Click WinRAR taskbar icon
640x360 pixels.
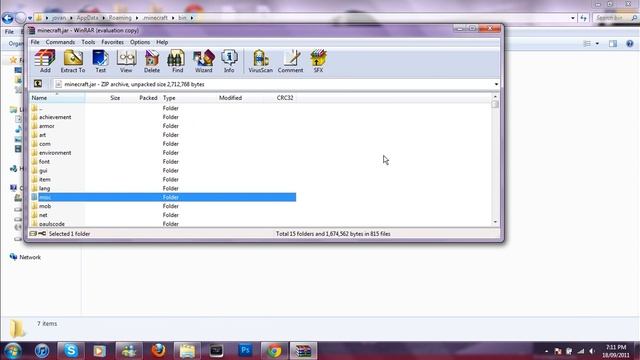(x=303, y=351)
